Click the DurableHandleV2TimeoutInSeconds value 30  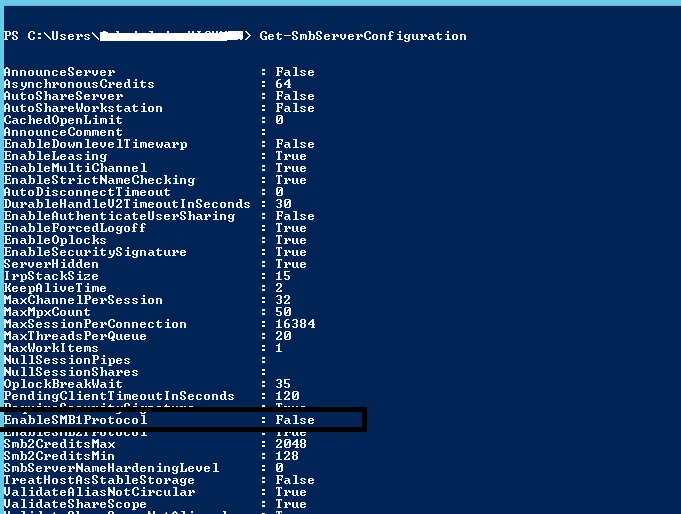coord(283,204)
